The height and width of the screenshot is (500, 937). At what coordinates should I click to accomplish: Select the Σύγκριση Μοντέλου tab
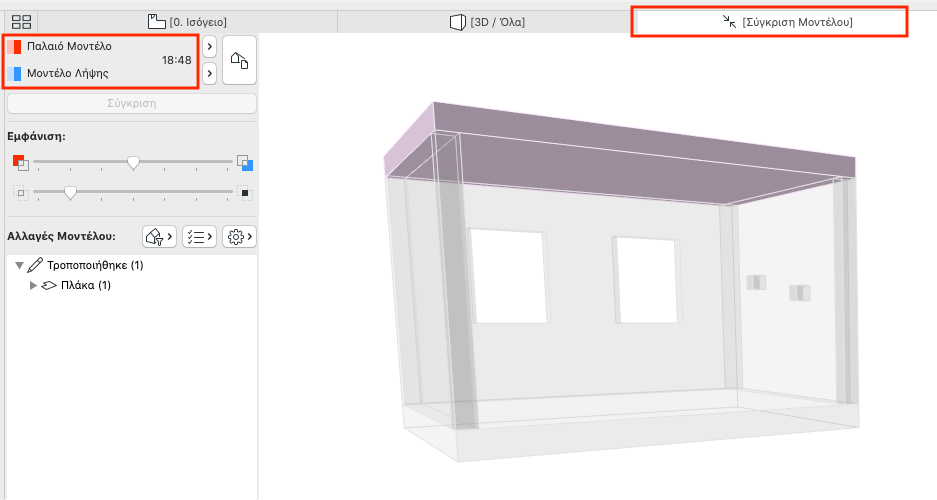click(x=788, y=22)
